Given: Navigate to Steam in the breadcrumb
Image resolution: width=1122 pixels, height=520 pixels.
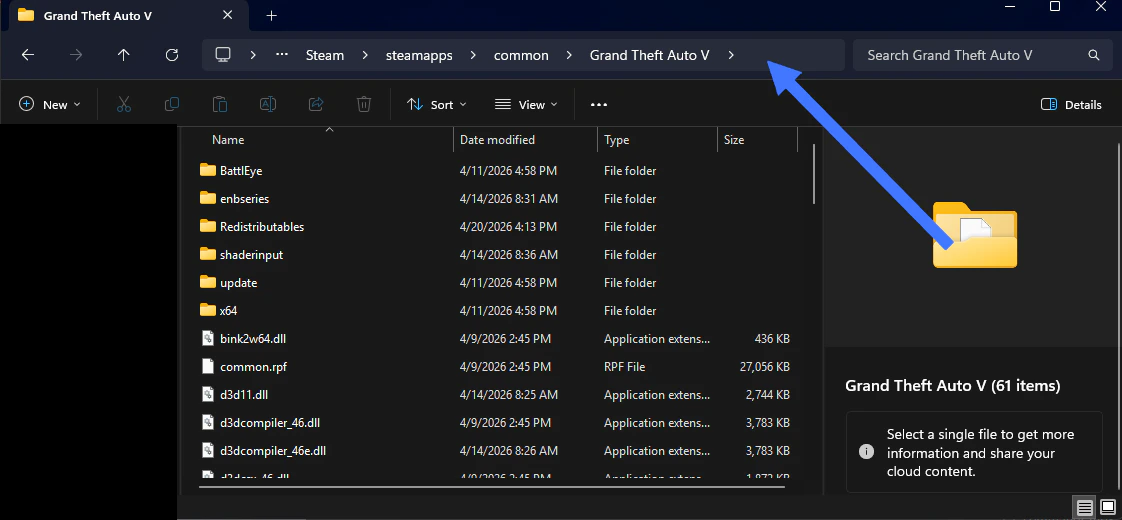Looking at the screenshot, I should coord(325,55).
